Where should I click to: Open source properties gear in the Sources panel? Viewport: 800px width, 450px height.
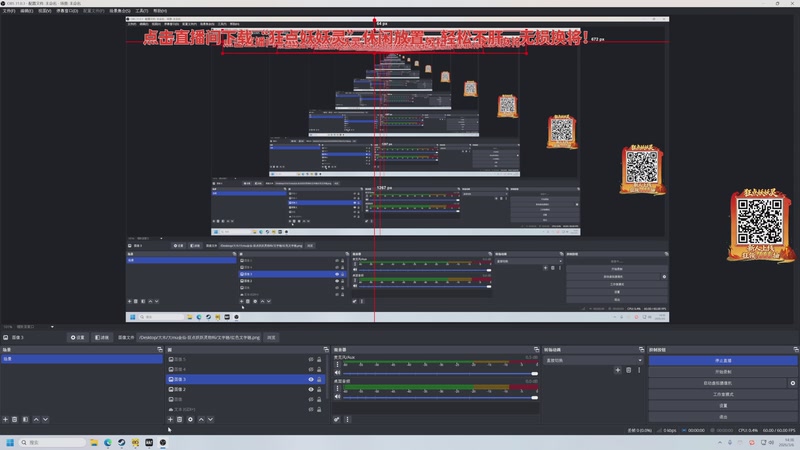pos(190,419)
